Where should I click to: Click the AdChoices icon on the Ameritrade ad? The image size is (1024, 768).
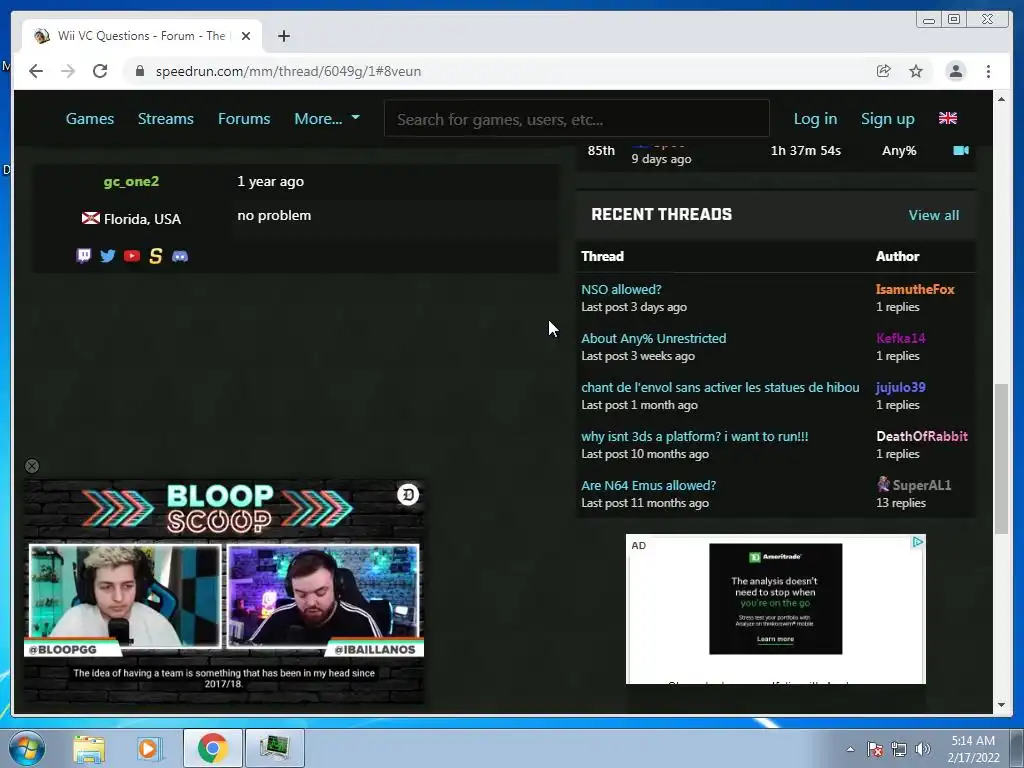coord(918,541)
